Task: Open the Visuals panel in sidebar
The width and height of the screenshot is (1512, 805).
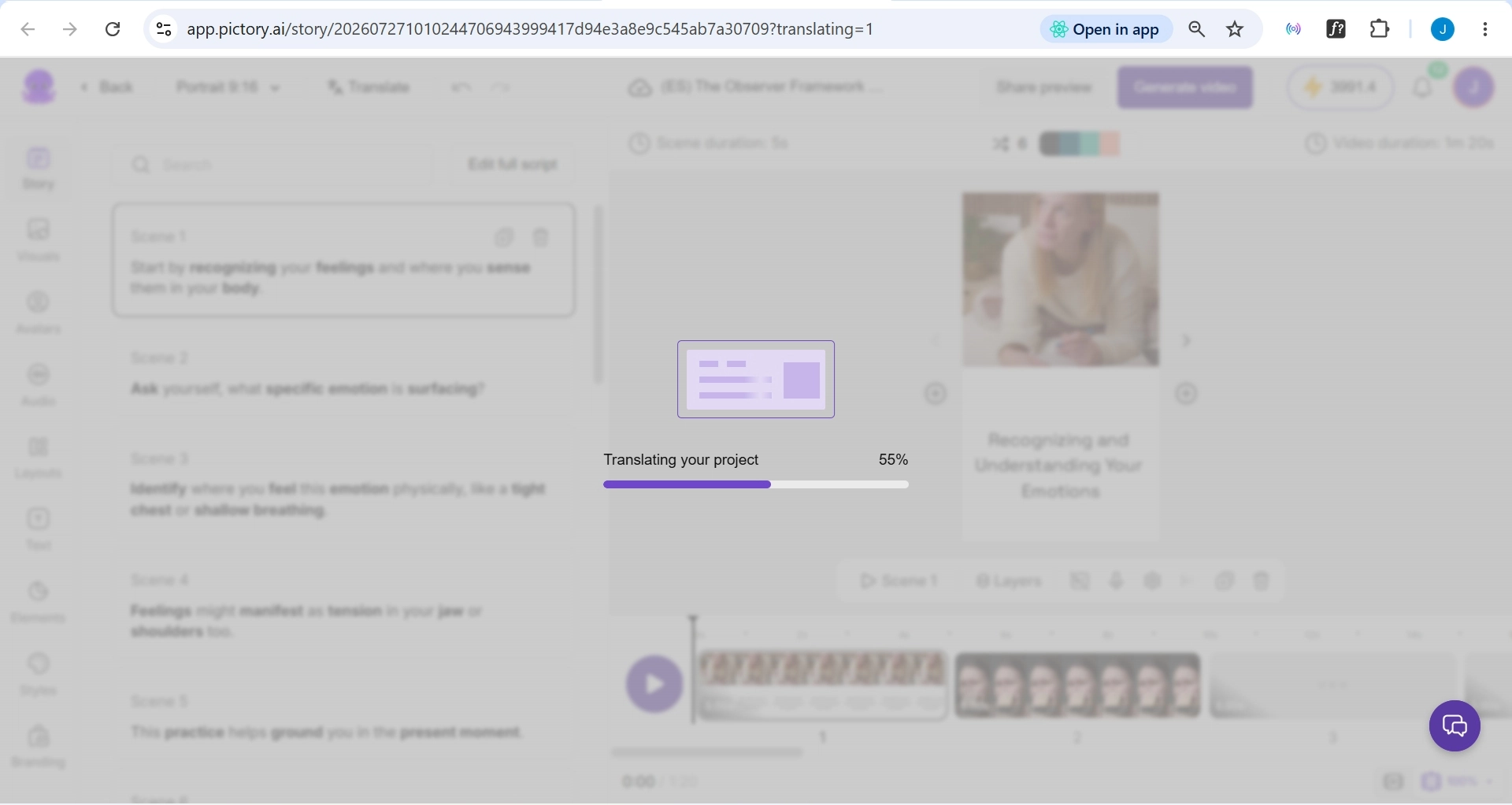Action: coord(38,240)
